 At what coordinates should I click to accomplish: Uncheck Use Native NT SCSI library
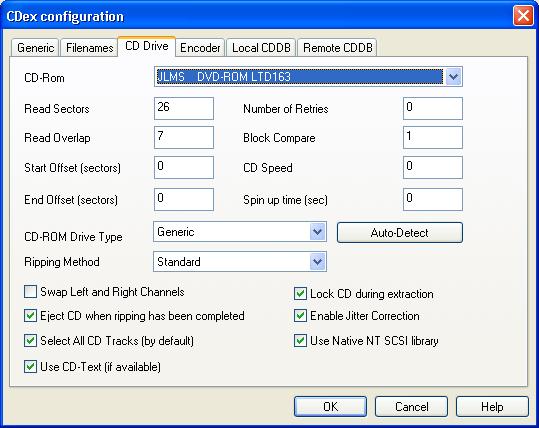[x=300, y=341]
